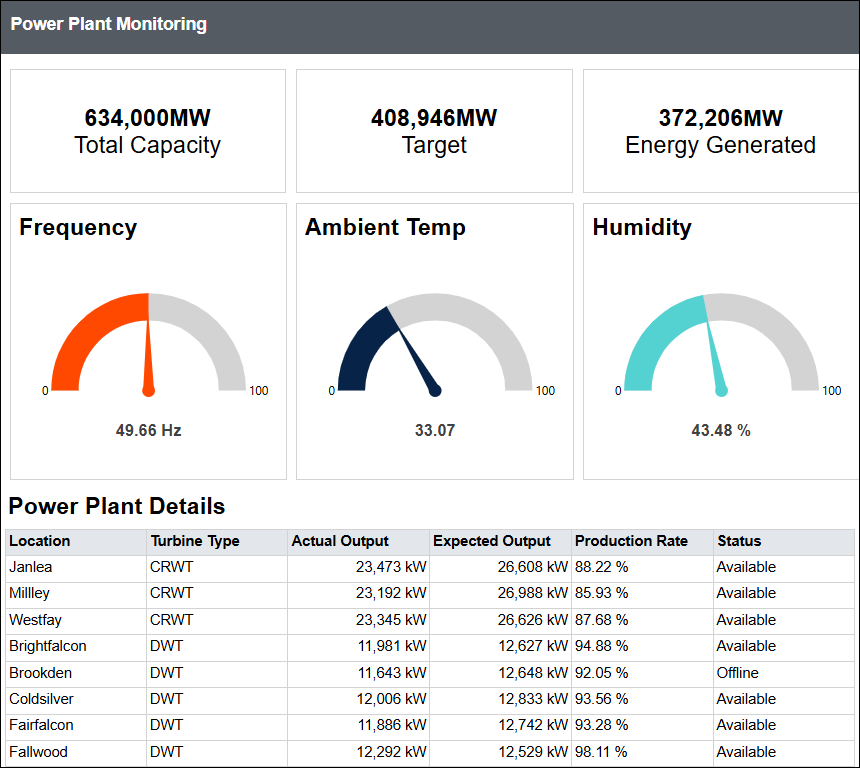Click the 12,006 kW actual output cell
The image size is (860, 768).
click(359, 699)
